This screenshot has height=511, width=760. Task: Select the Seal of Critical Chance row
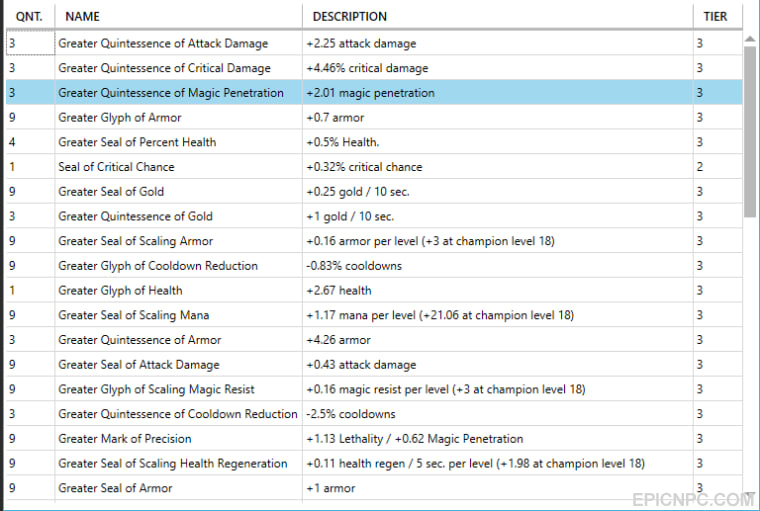point(374,167)
